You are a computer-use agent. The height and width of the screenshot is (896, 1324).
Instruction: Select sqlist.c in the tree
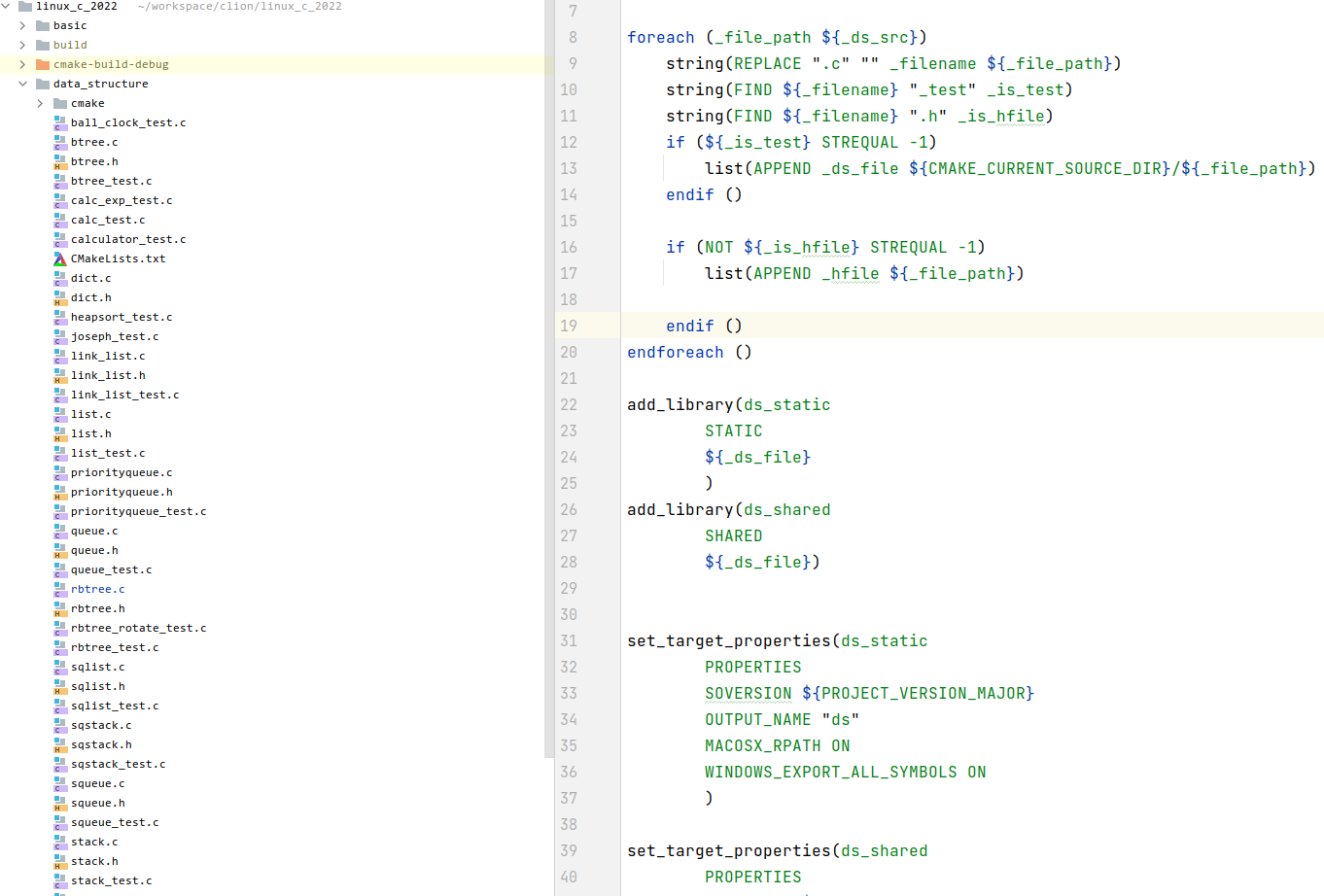click(97, 667)
